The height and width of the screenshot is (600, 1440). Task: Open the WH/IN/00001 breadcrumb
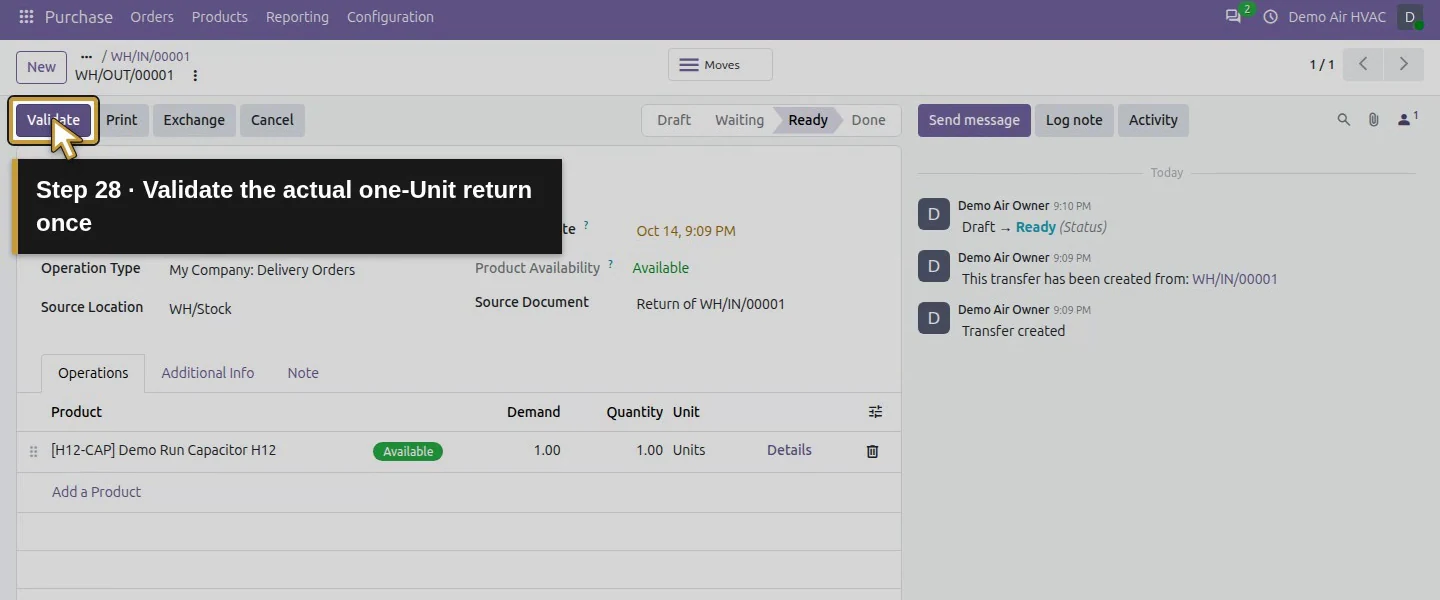(150, 57)
